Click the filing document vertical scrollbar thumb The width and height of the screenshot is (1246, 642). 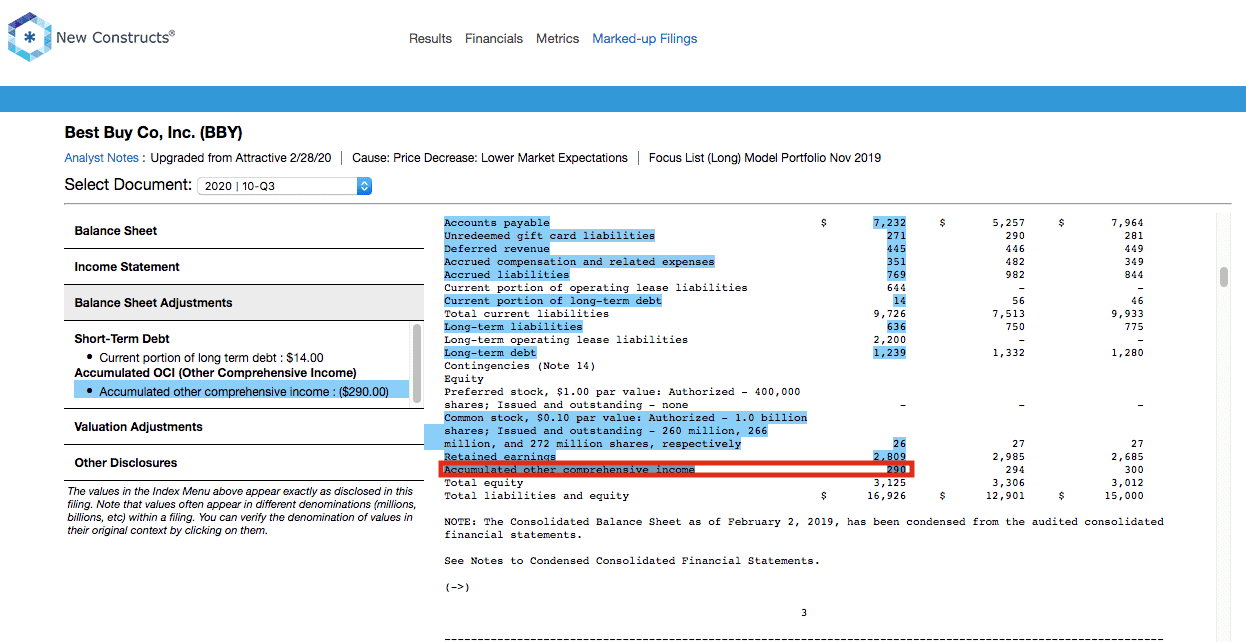(1224, 277)
